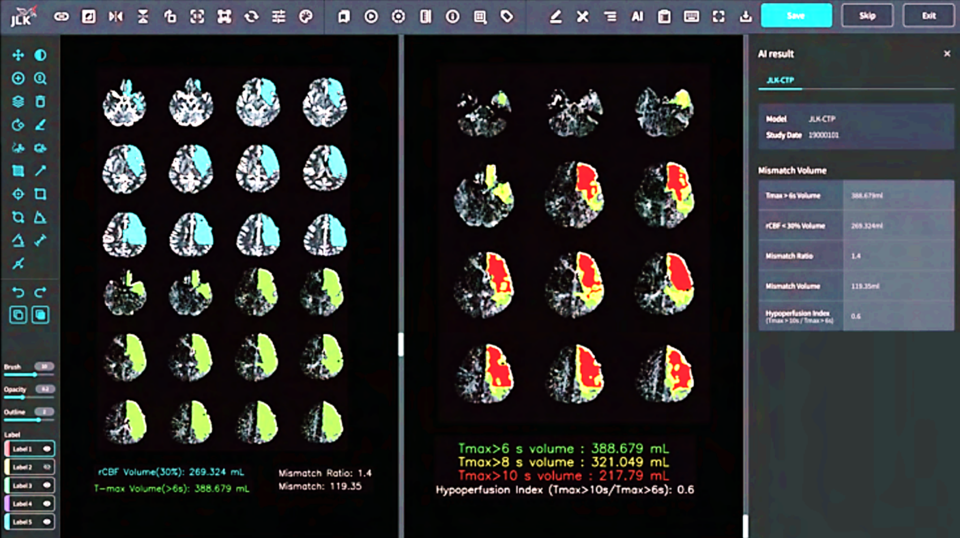Click the download icon in toolbar
The image size is (960, 538).
click(745, 16)
